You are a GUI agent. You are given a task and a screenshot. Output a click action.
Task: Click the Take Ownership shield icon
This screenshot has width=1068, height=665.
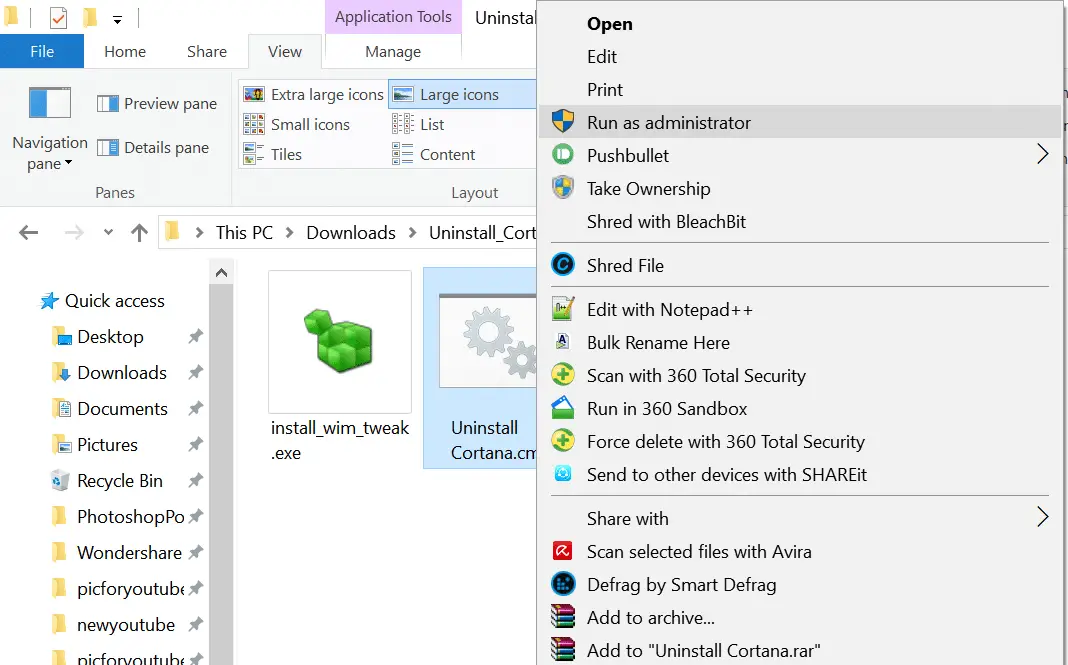(563, 187)
